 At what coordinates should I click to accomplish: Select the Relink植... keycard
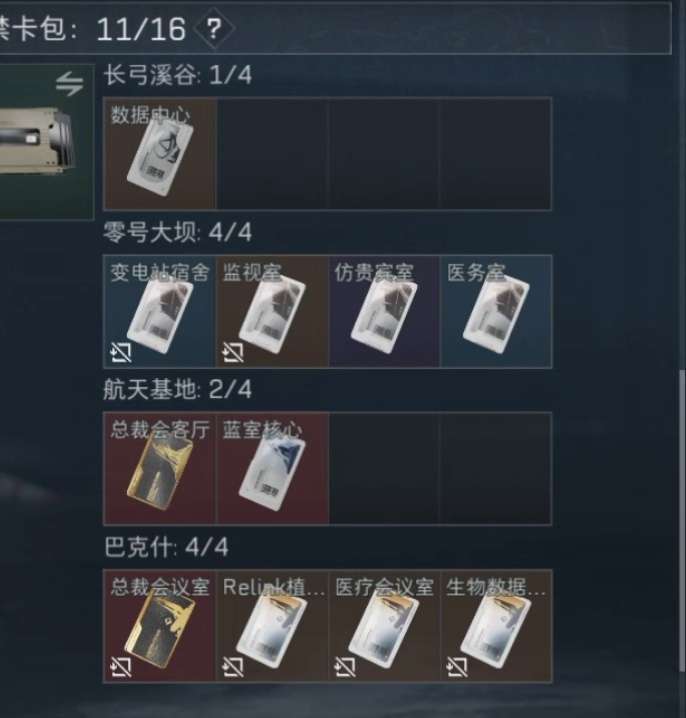272,626
